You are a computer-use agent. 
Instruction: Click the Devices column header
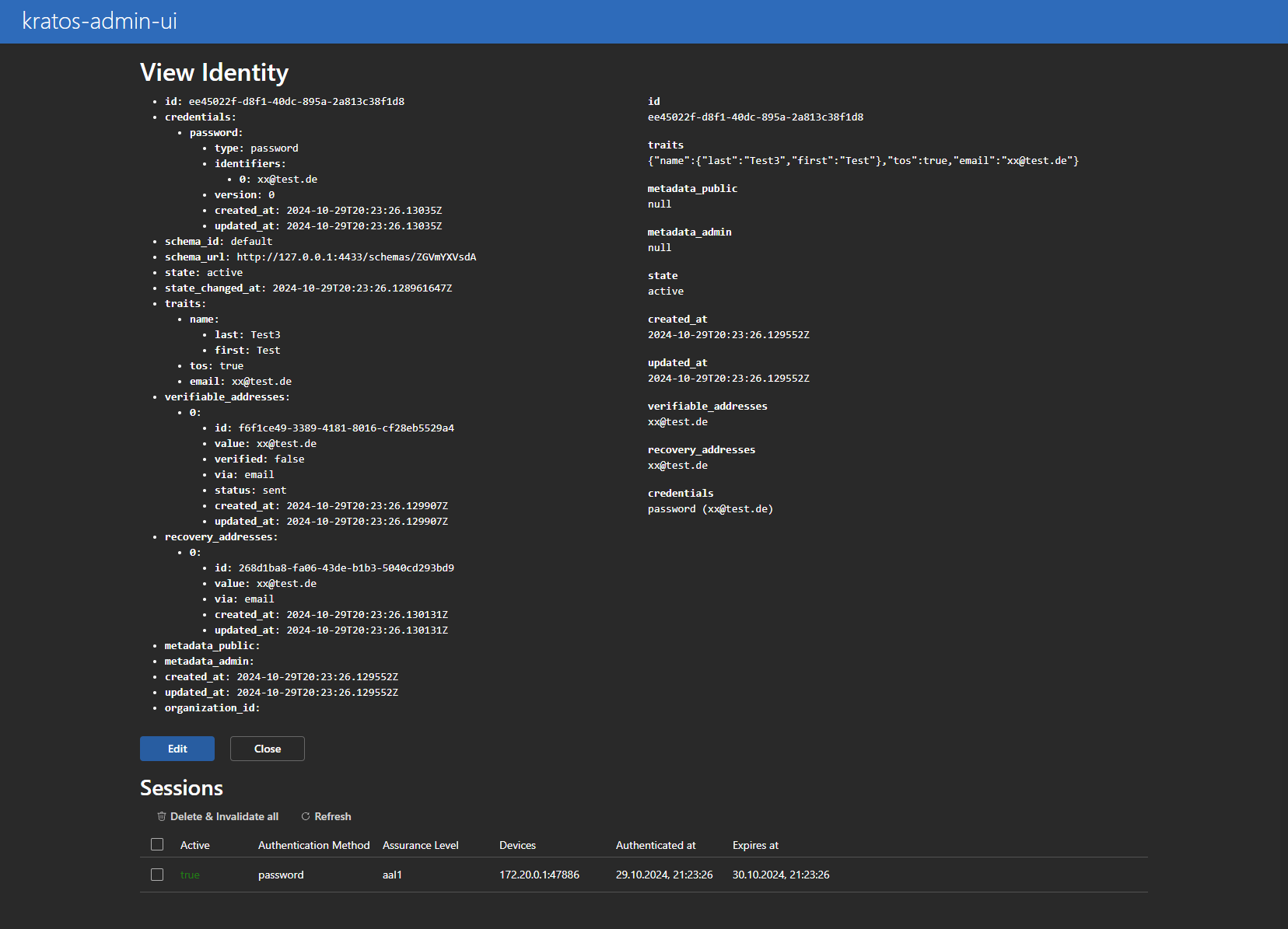point(517,845)
